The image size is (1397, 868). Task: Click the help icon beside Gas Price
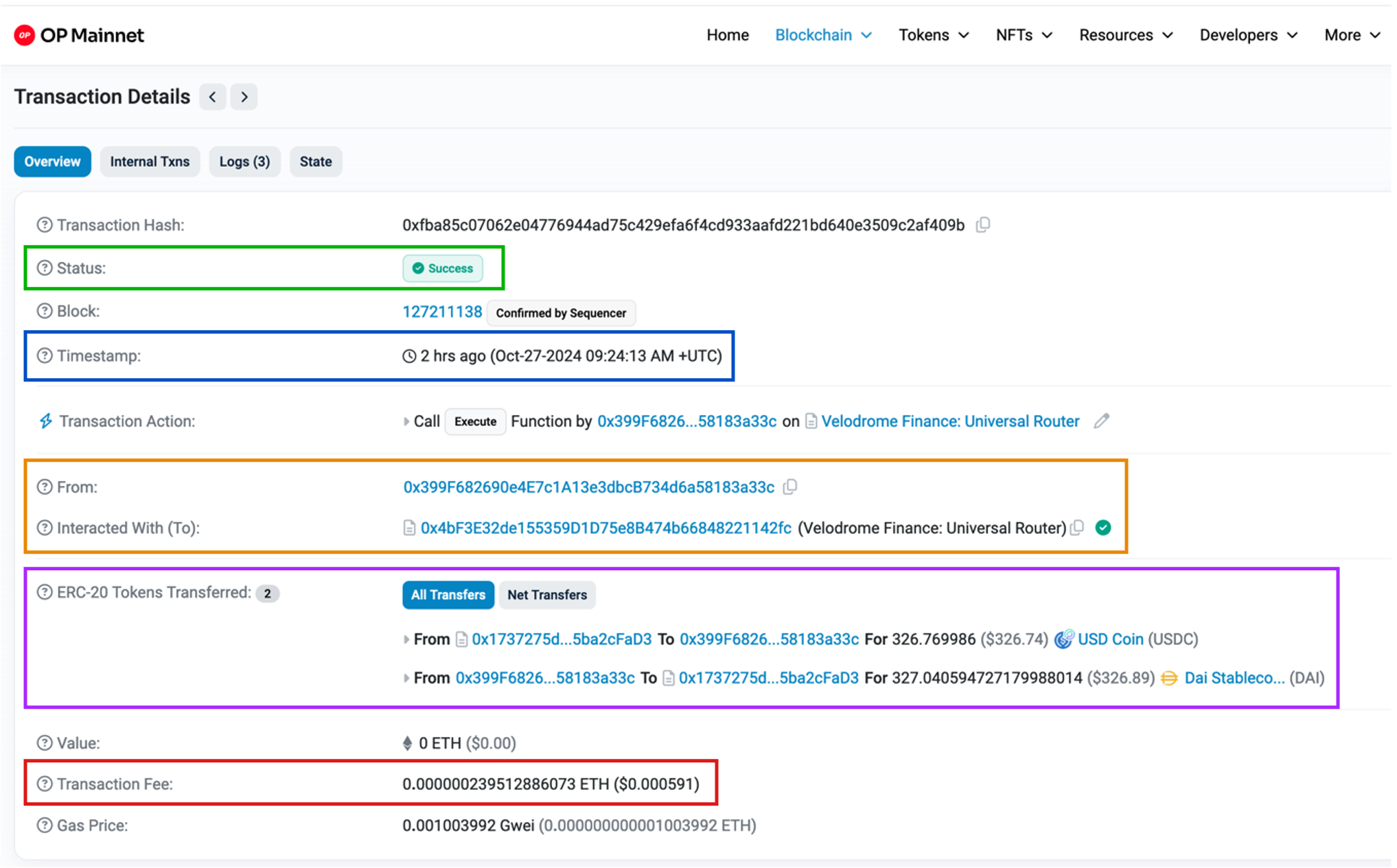45,825
